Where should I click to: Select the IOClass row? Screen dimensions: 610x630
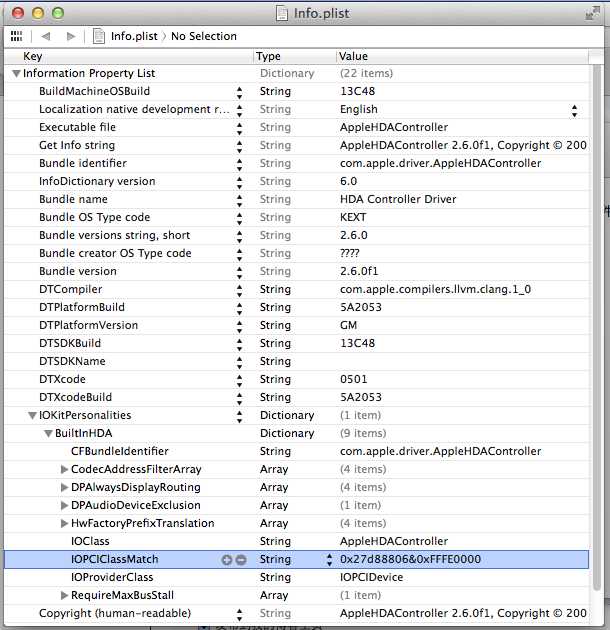(x=297, y=541)
